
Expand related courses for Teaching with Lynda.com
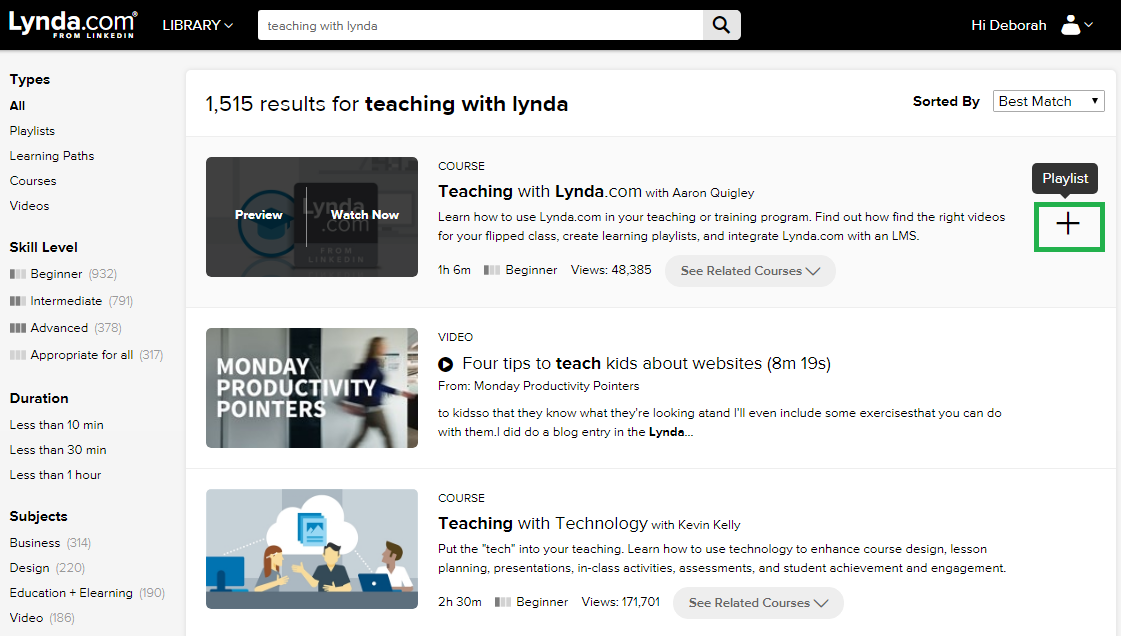click(750, 271)
